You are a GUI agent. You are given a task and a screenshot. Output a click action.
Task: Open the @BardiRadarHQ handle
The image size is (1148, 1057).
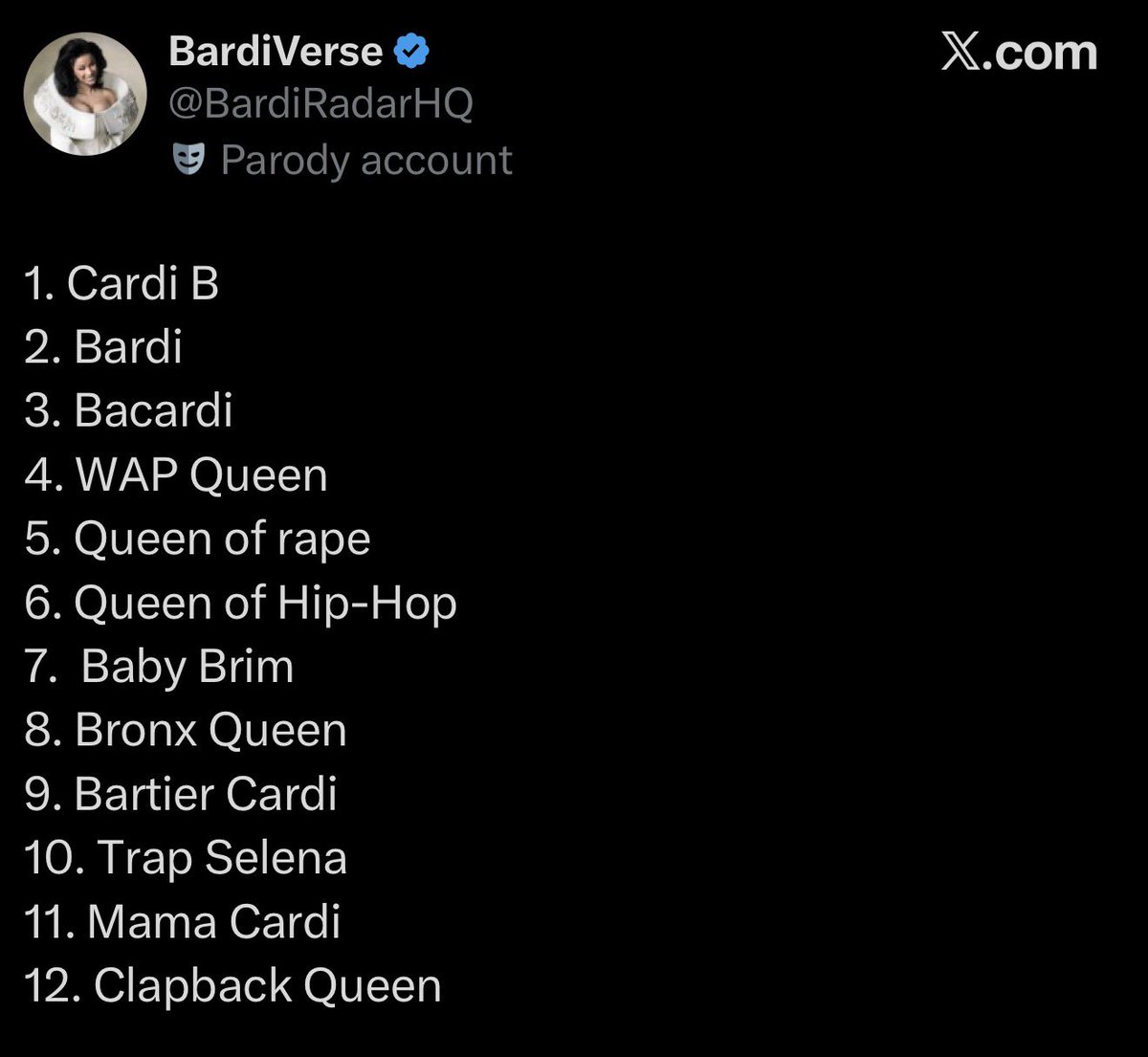point(320,103)
